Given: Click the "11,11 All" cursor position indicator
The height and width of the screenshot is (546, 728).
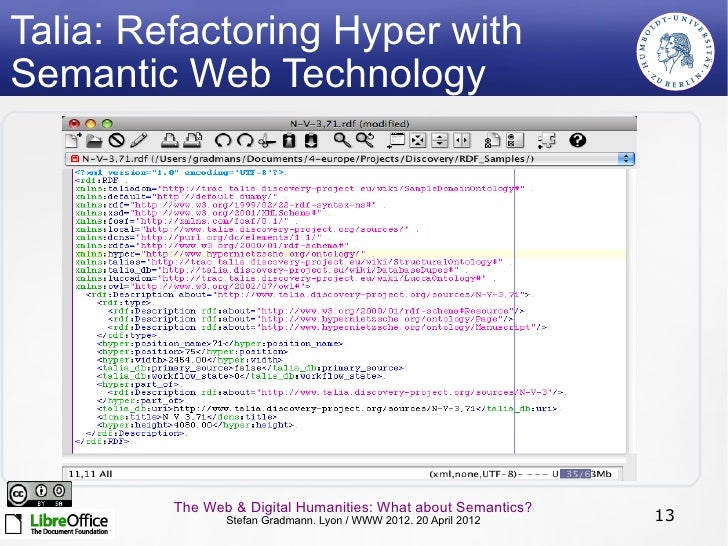Looking at the screenshot, I should pyautogui.click(x=91, y=474).
